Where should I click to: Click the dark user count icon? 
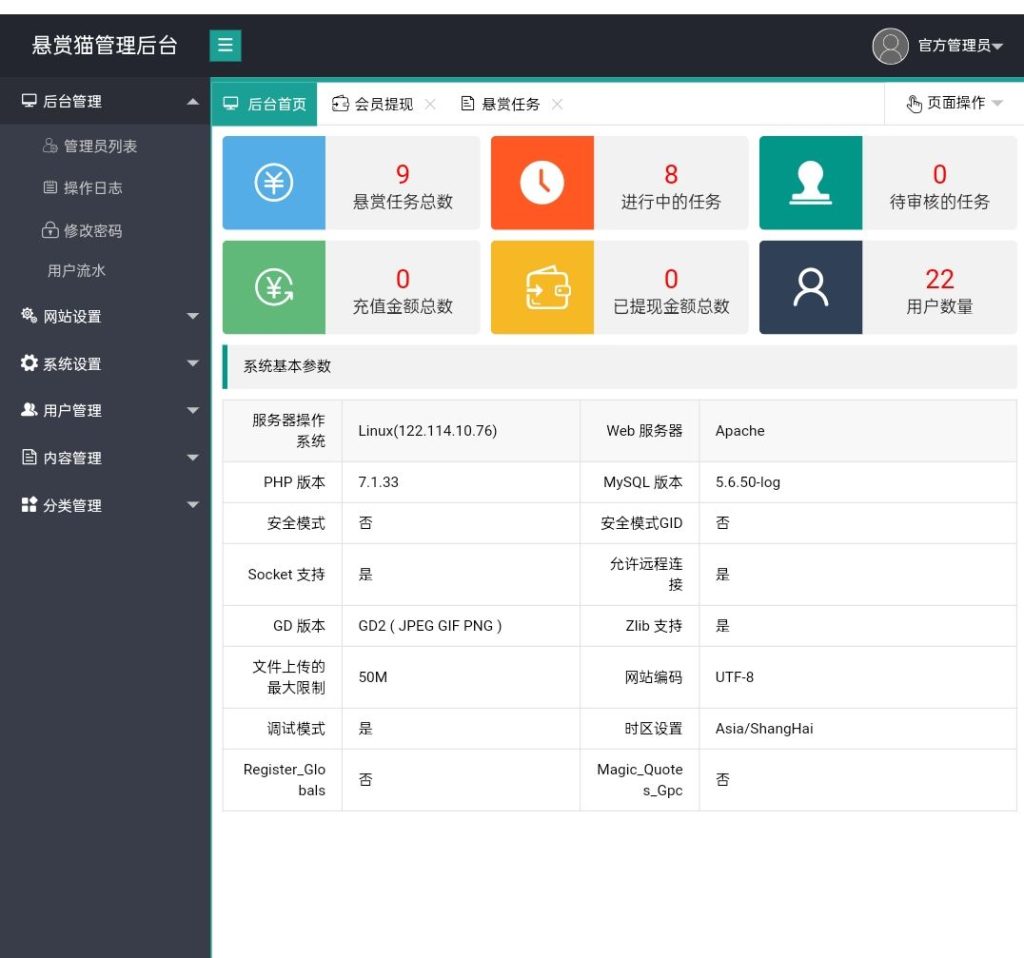point(810,287)
